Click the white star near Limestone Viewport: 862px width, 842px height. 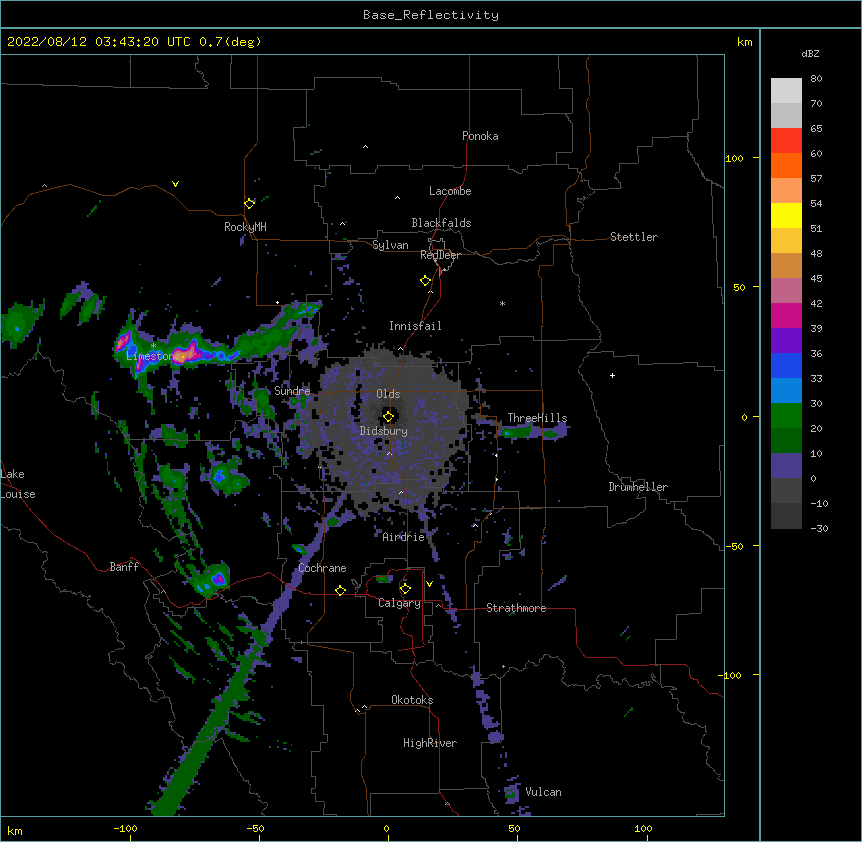point(153,346)
